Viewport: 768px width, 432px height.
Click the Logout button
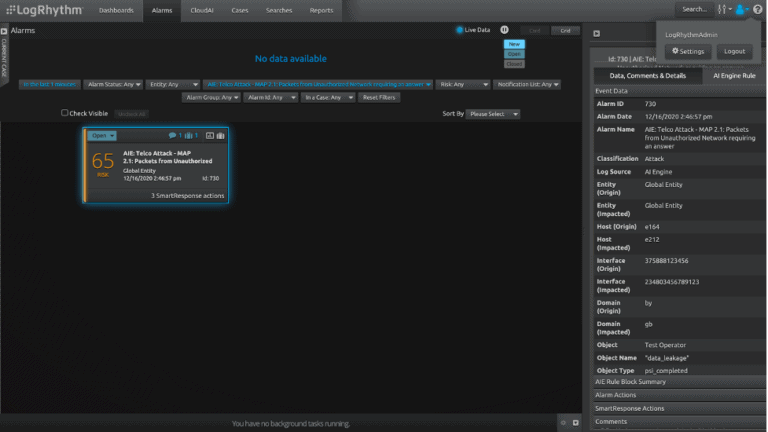click(x=734, y=51)
